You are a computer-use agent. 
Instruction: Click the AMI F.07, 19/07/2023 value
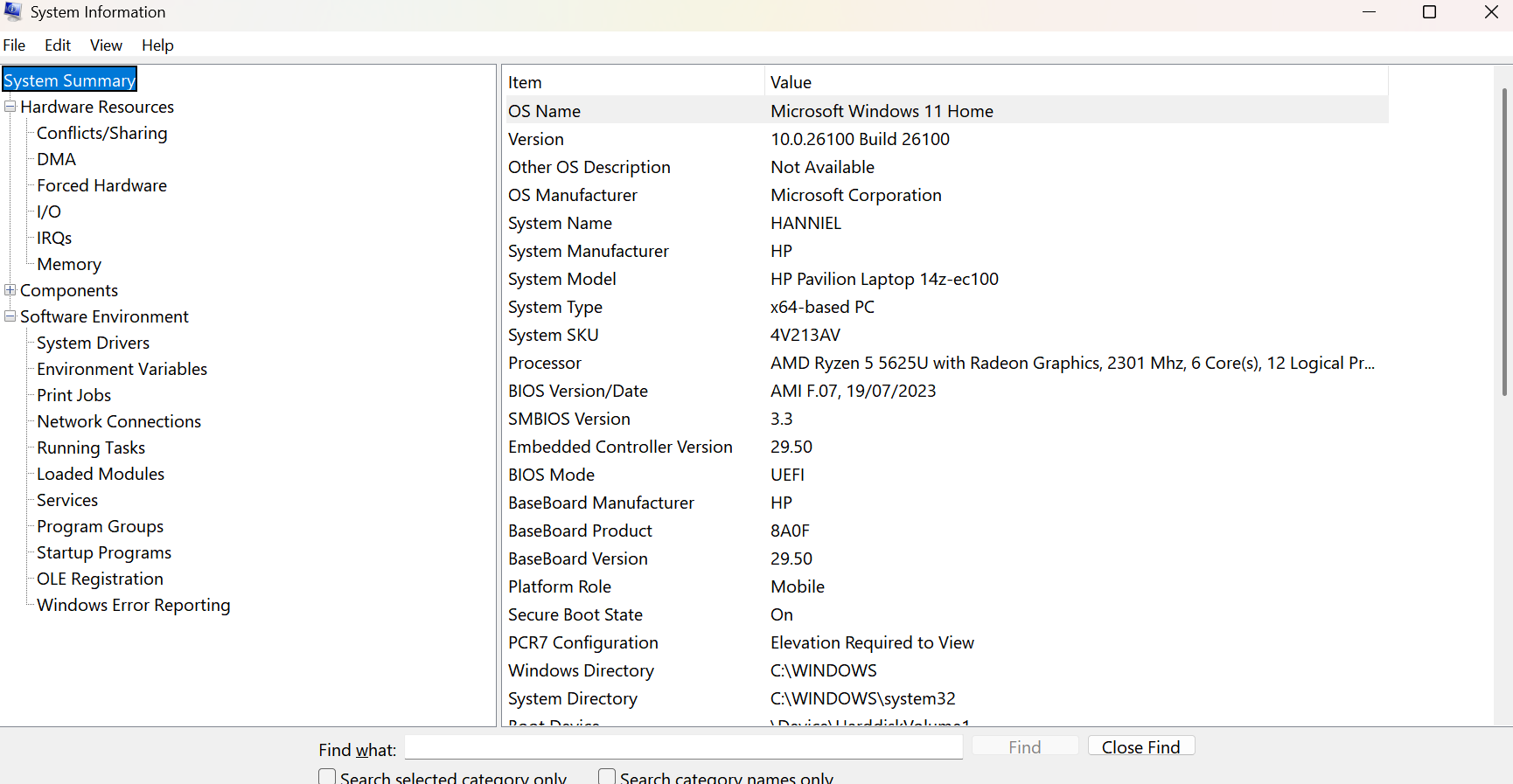coord(853,391)
